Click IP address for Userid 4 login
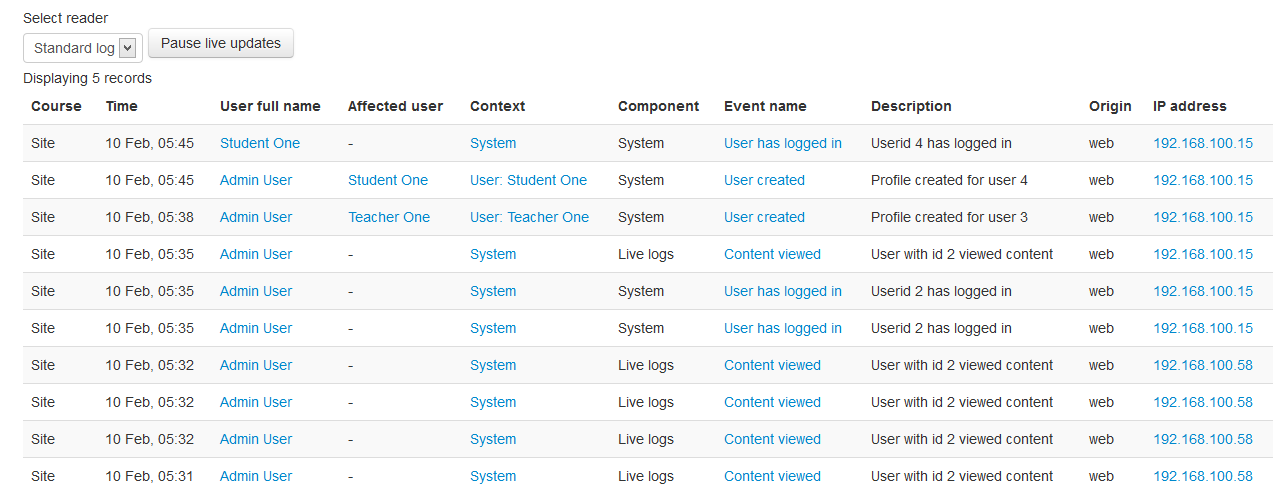The height and width of the screenshot is (502, 1286). coord(1202,143)
